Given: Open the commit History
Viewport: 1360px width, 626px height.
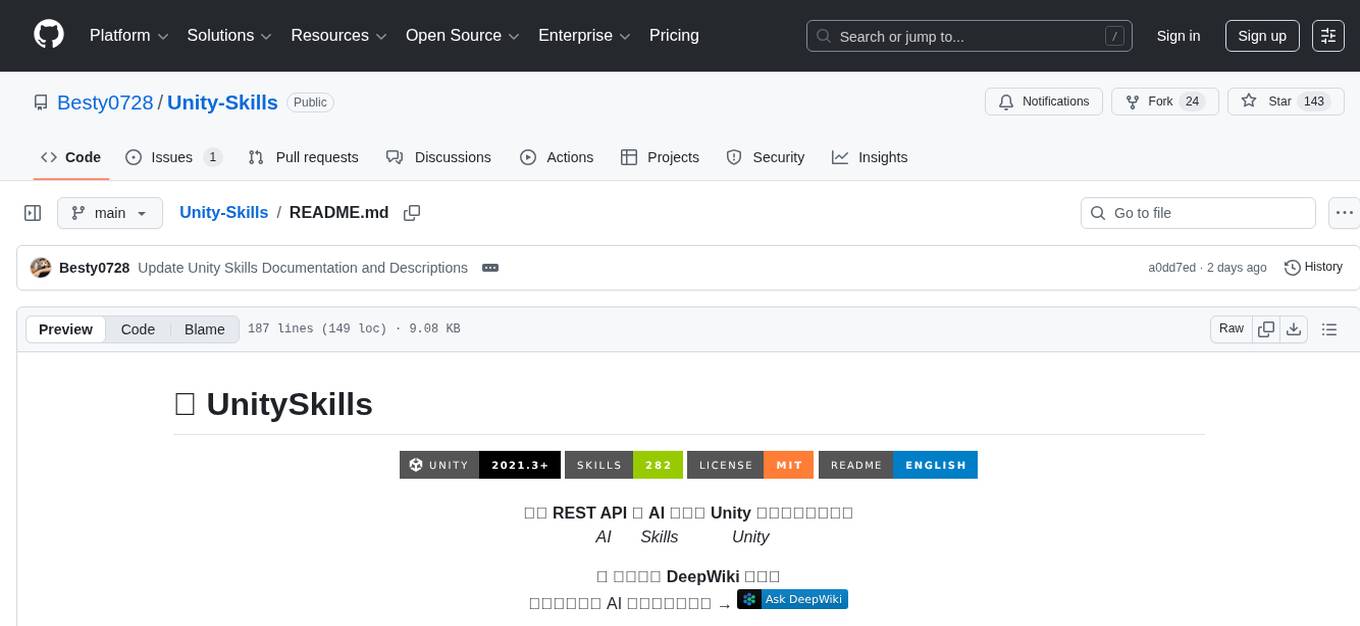Looking at the screenshot, I should coord(1313,267).
